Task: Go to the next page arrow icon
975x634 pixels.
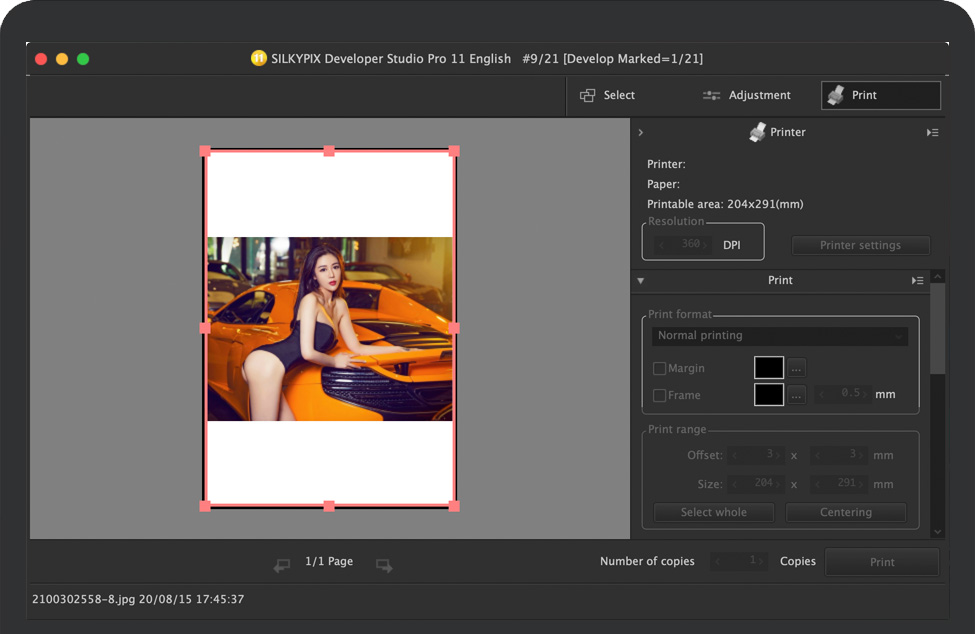Action: pyautogui.click(x=384, y=566)
